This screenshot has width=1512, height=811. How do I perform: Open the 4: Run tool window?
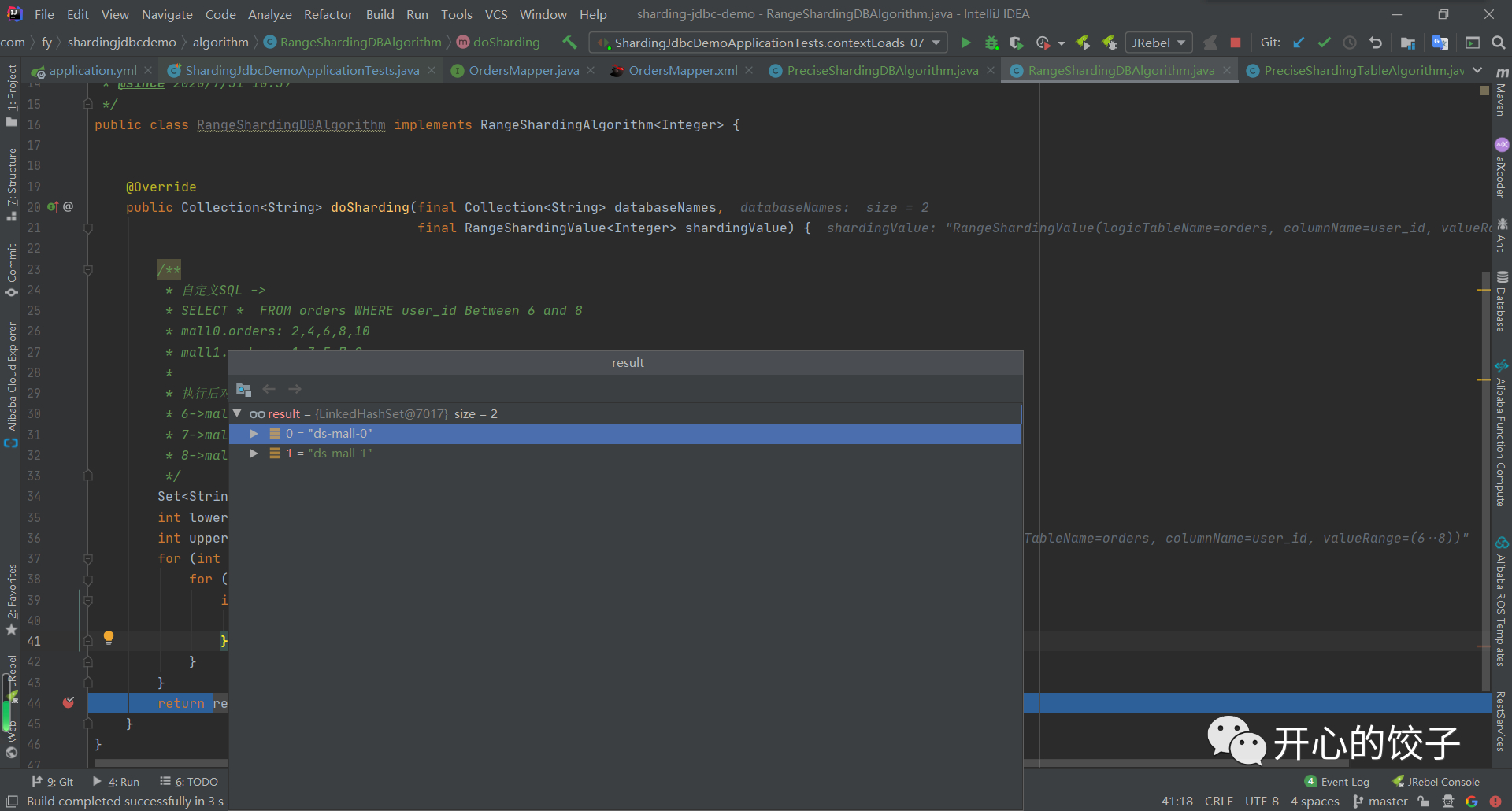[117, 782]
